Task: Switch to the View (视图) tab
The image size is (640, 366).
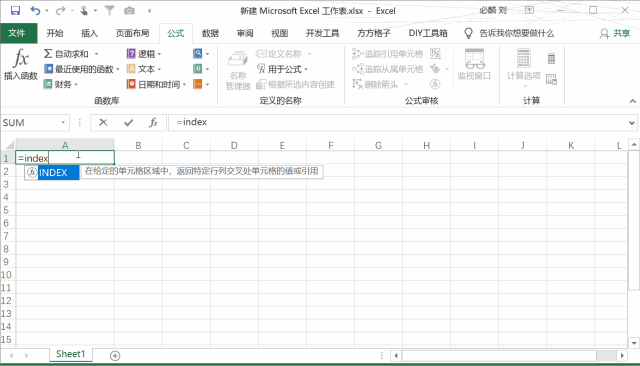Action: (280, 33)
